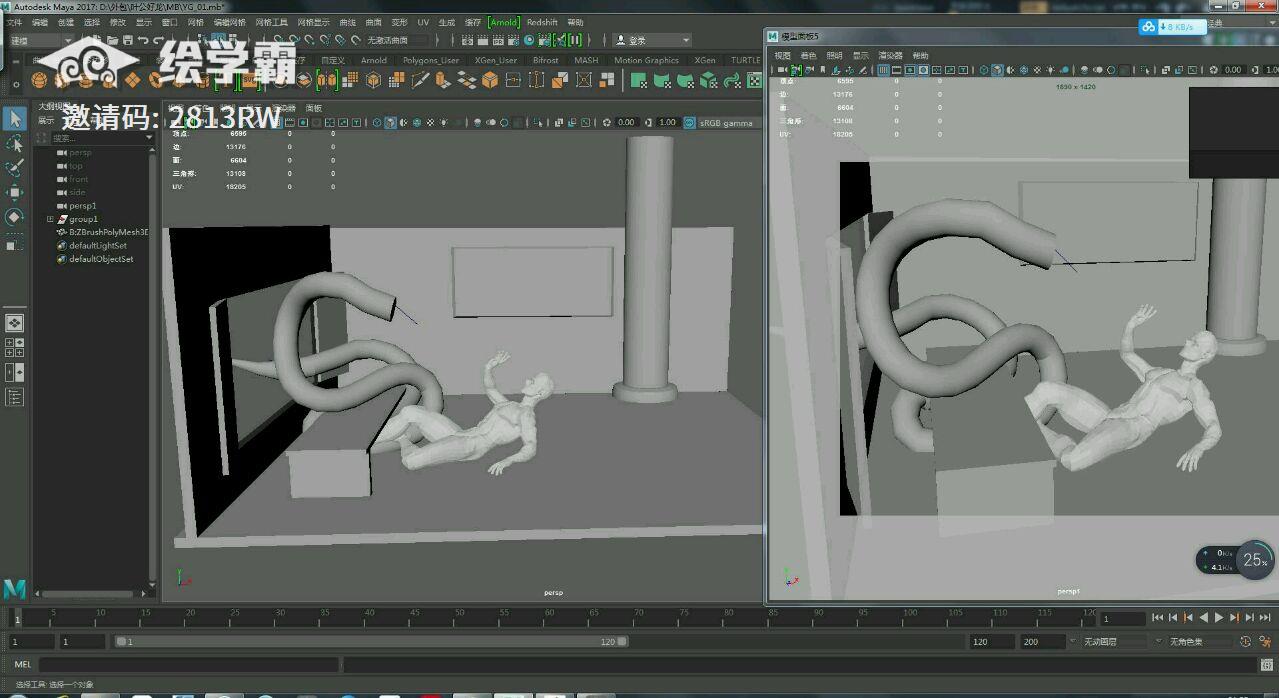Open the Arnold menu in the menu bar

pos(504,22)
